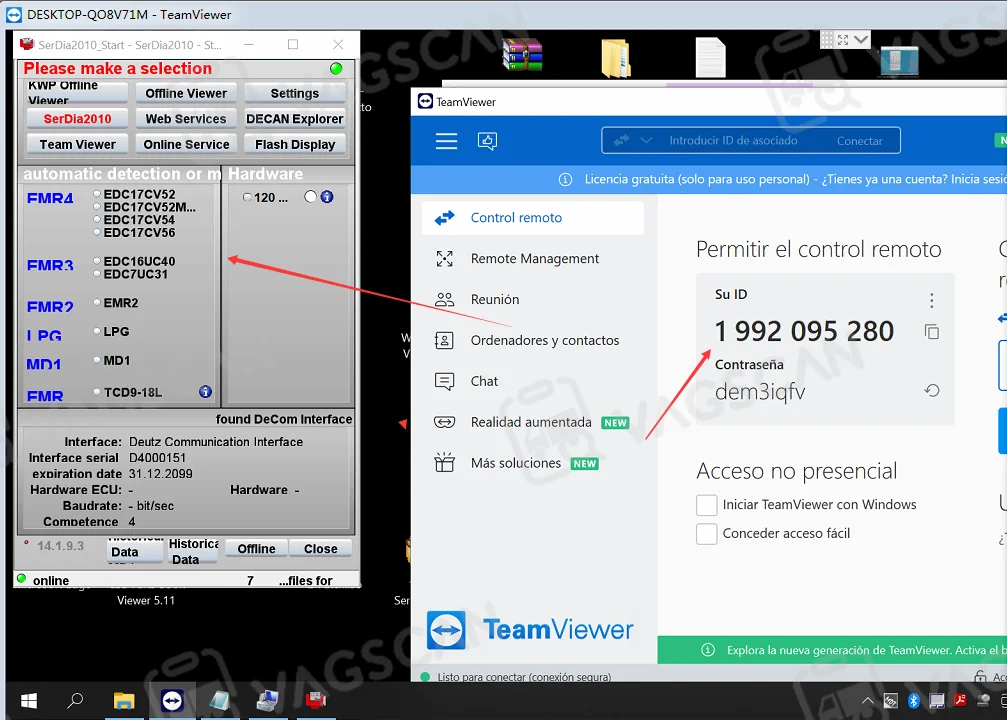Copy the TeamViewer ID with copy icon

932,332
